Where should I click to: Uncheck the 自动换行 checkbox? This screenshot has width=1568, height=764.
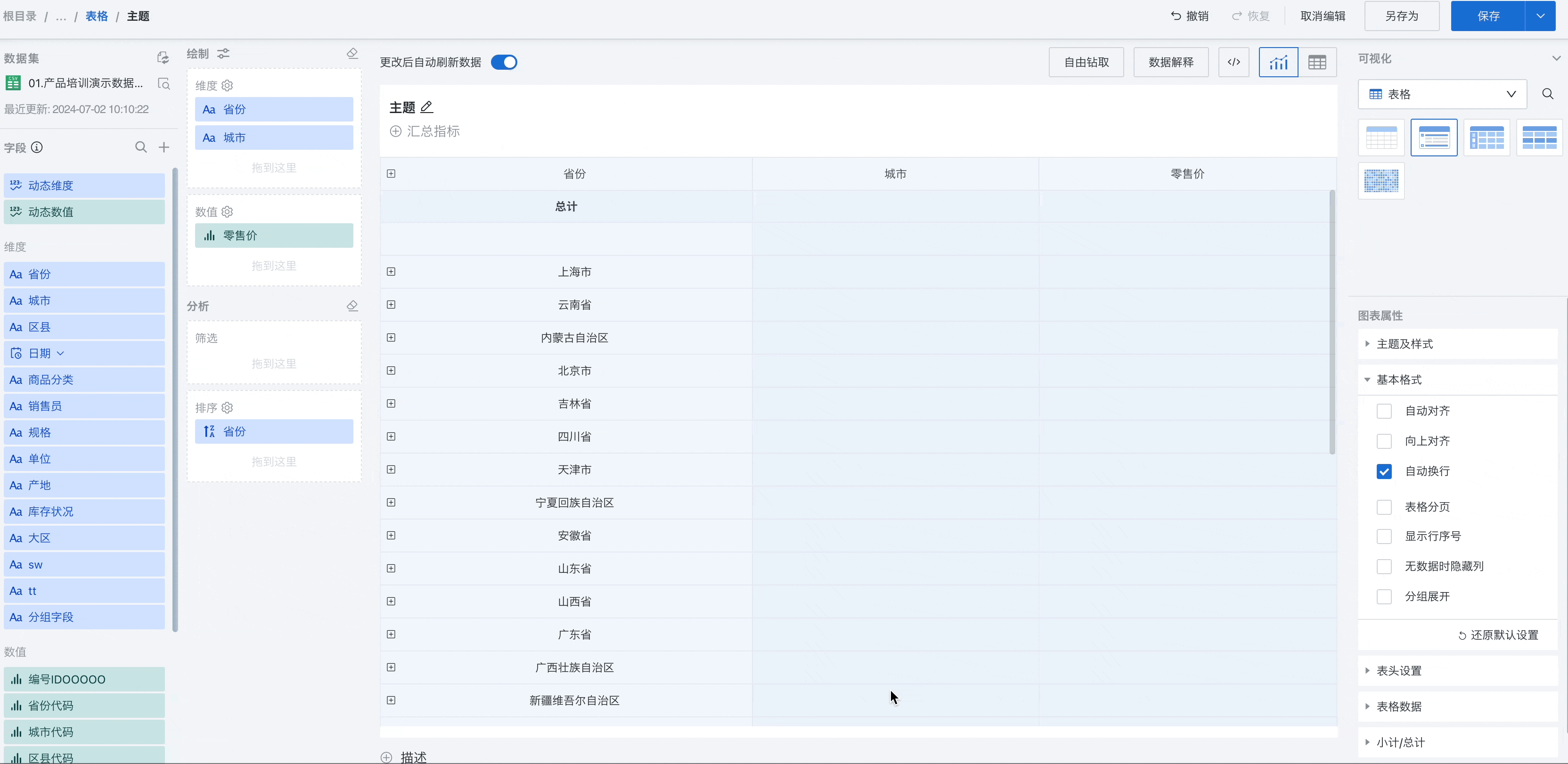tap(1384, 471)
